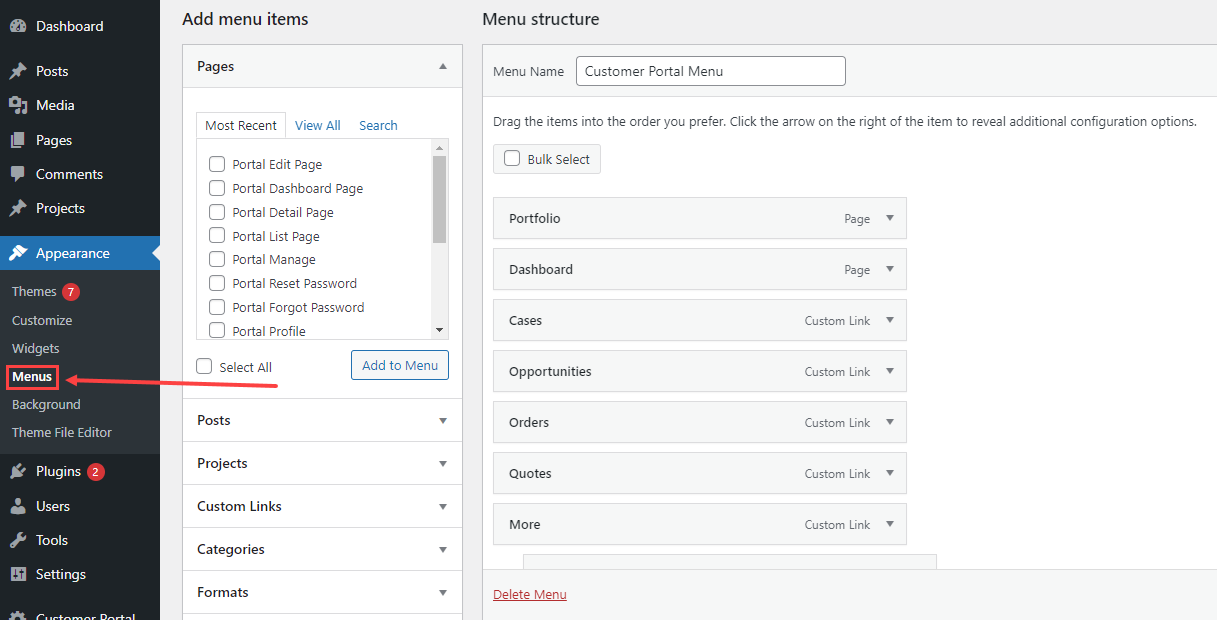Expand the Custom Links accordion section
Screen dimensions: 1217x620
coord(443,506)
